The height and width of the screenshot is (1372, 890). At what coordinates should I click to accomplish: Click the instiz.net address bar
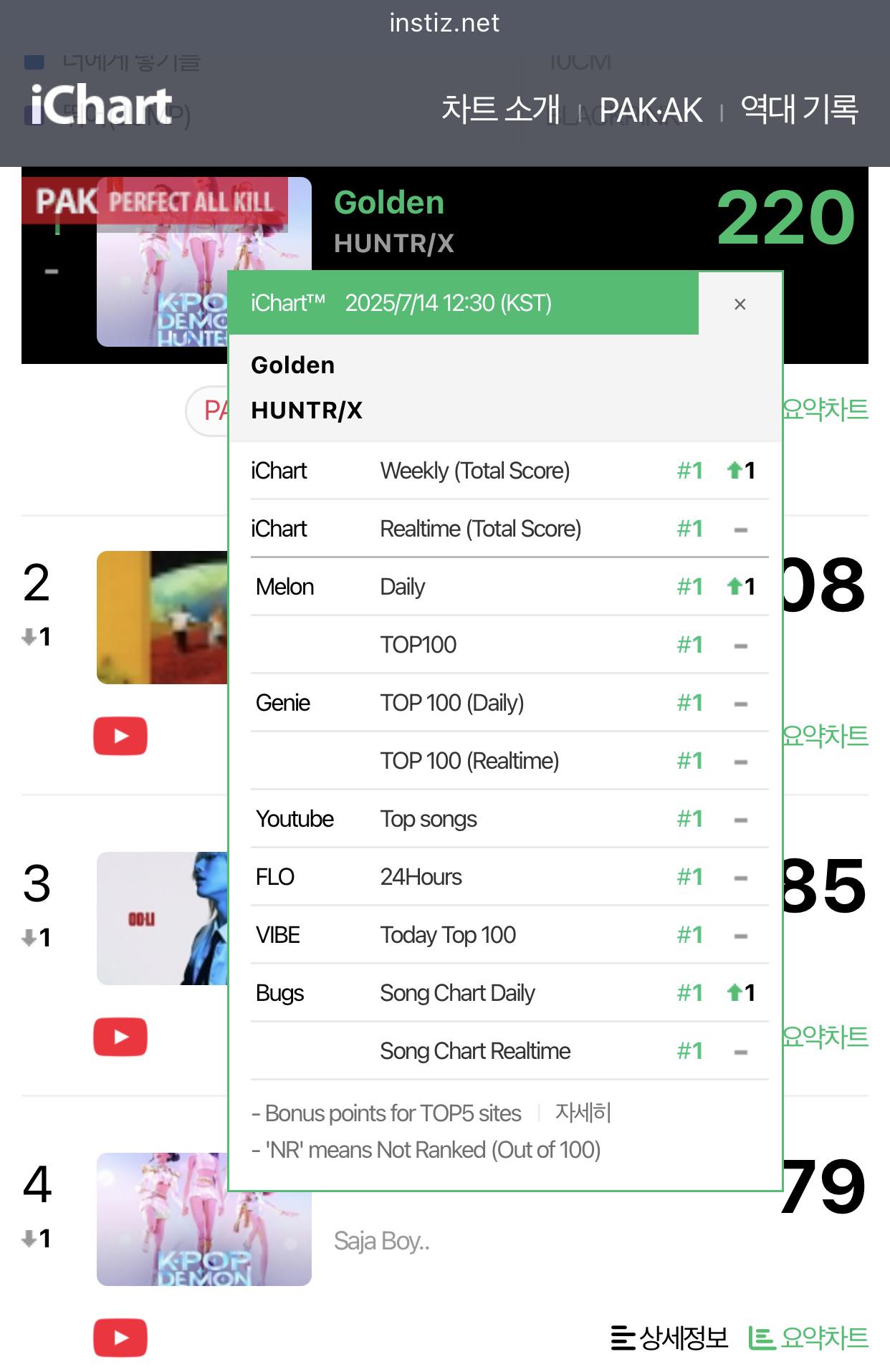point(444,23)
